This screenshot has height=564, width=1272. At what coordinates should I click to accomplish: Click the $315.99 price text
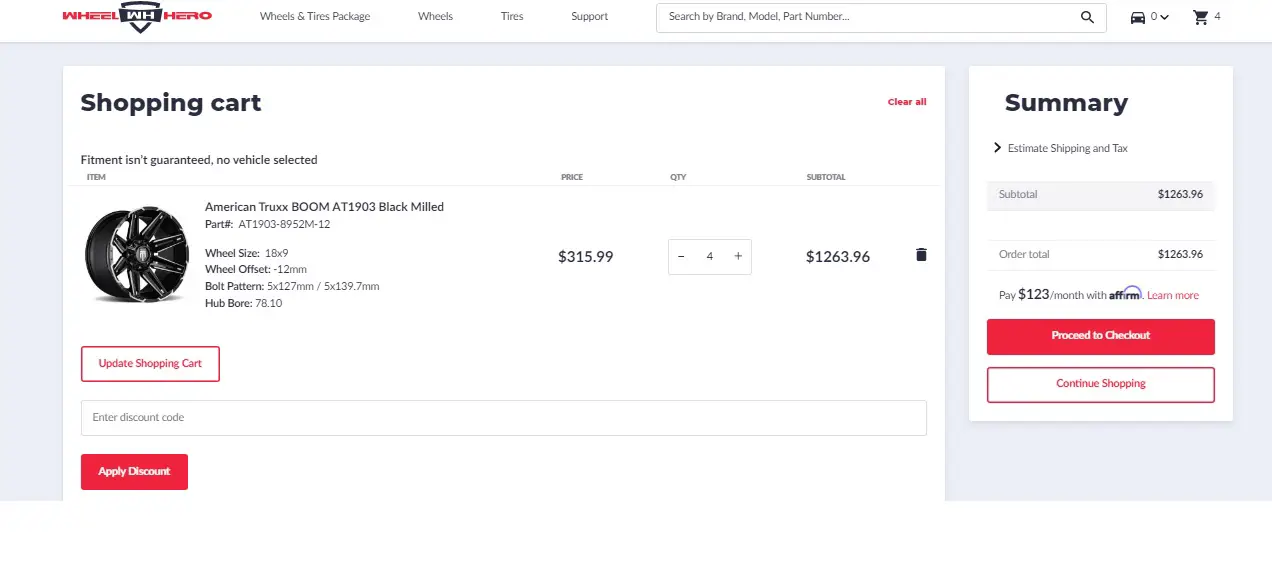pos(585,257)
